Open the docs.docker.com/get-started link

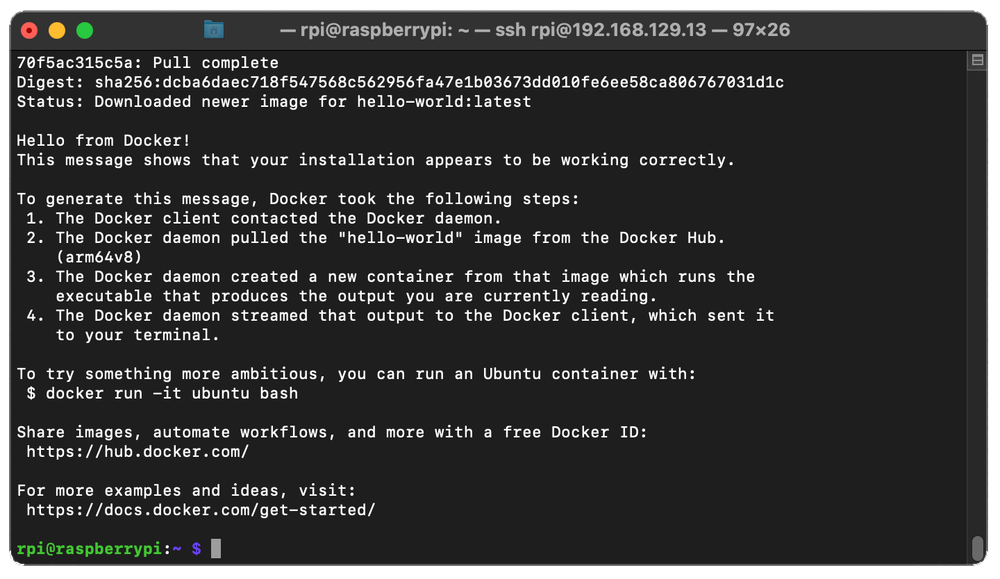point(201,510)
